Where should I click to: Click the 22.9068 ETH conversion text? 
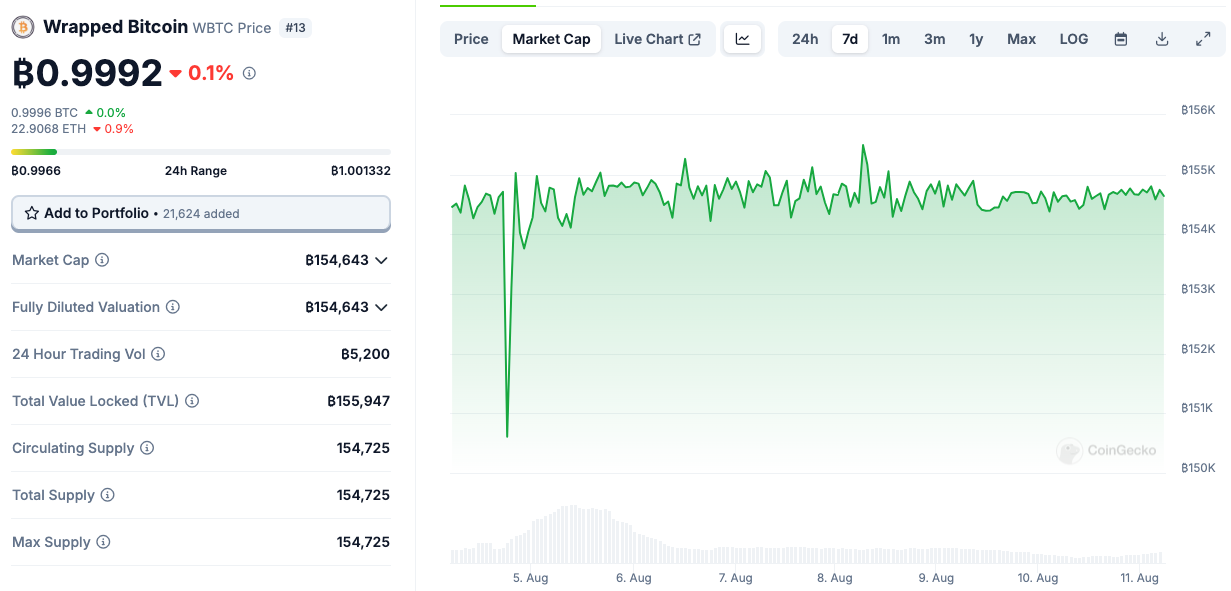[x=49, y=129]
